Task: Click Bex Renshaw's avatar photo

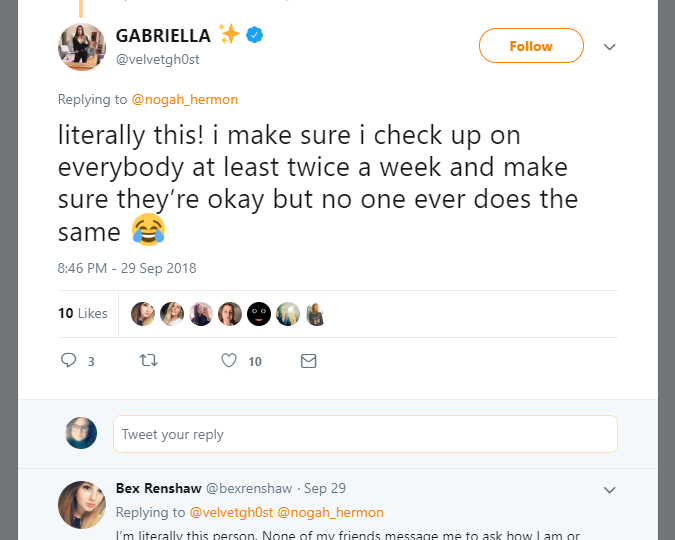Action: pyautogui.click(x=82, y=505)
